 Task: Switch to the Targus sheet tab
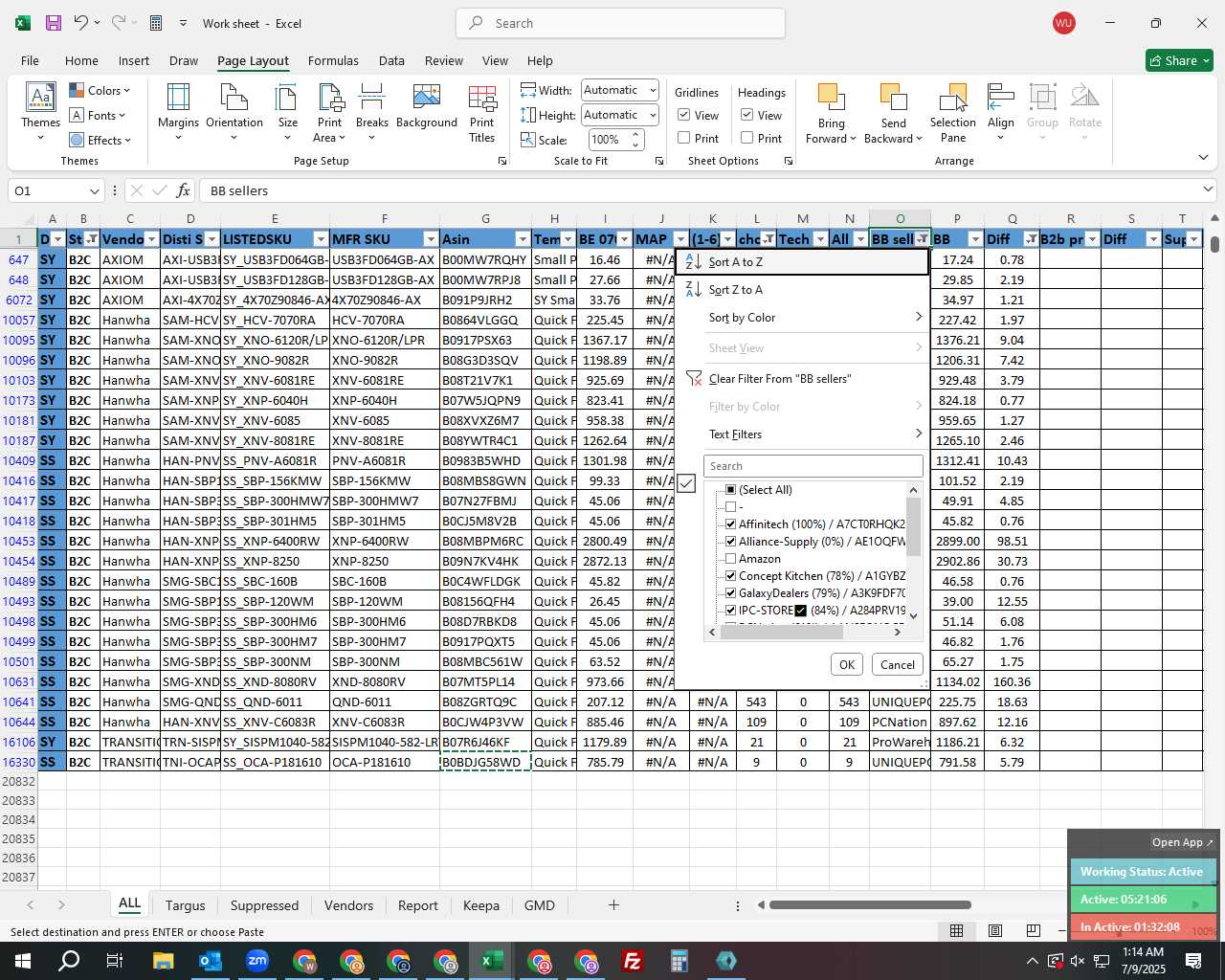click(x=185, y=905)
